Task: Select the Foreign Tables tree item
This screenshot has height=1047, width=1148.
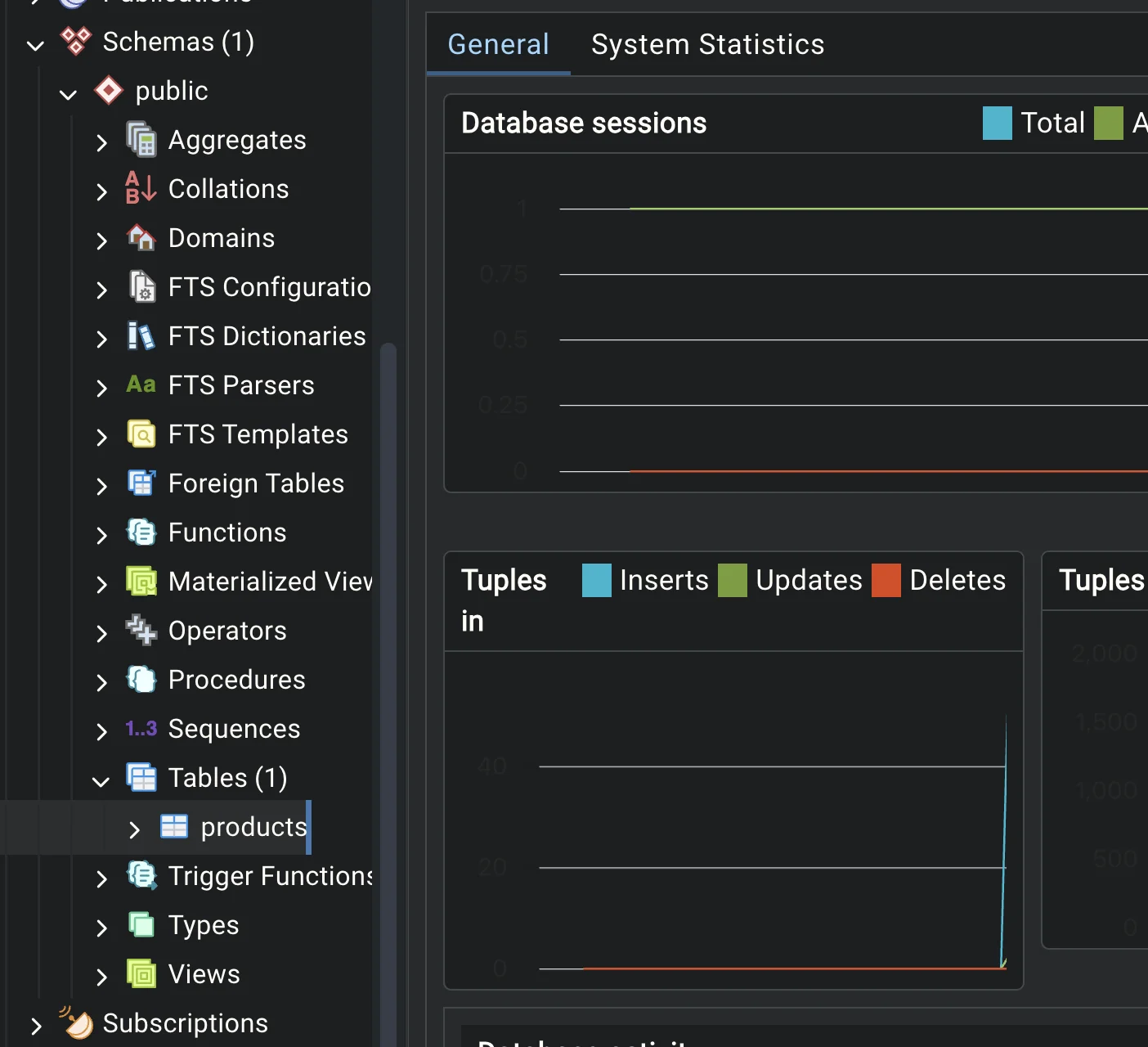Action: [256, 483]
